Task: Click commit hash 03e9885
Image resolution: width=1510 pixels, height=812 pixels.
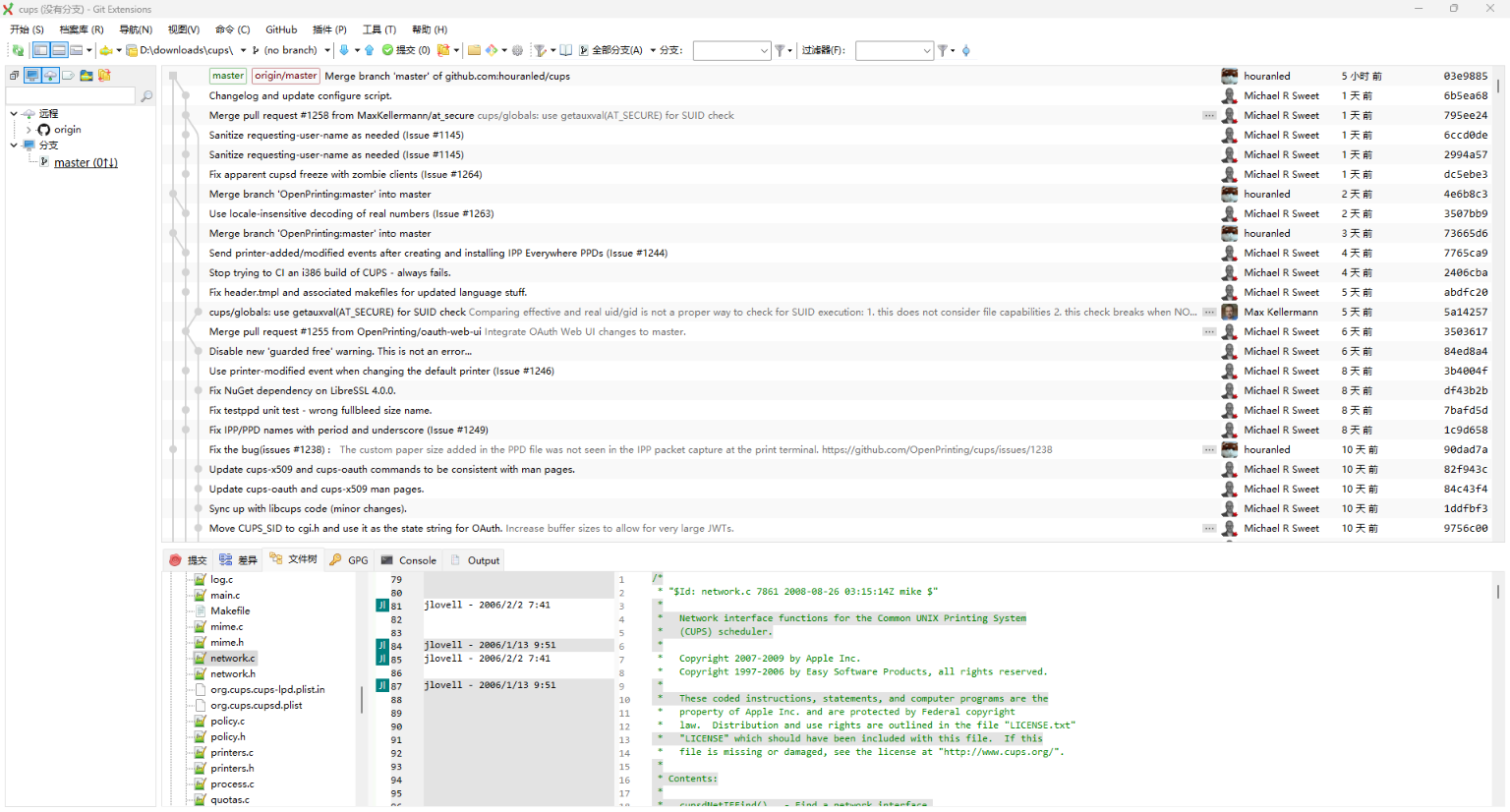Action: coord(1465,76)
